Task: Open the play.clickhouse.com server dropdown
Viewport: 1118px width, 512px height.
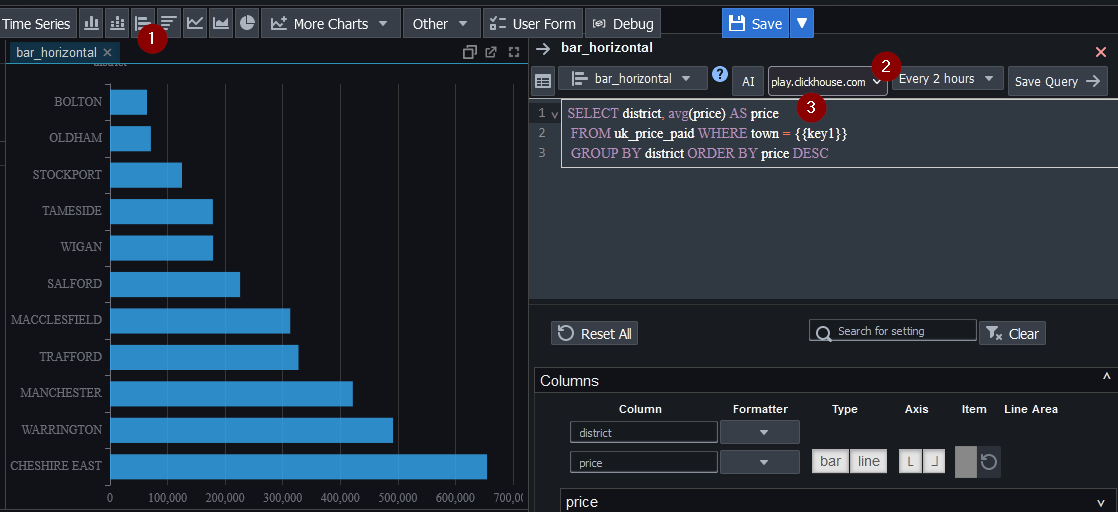Action: tap(827, 81)
